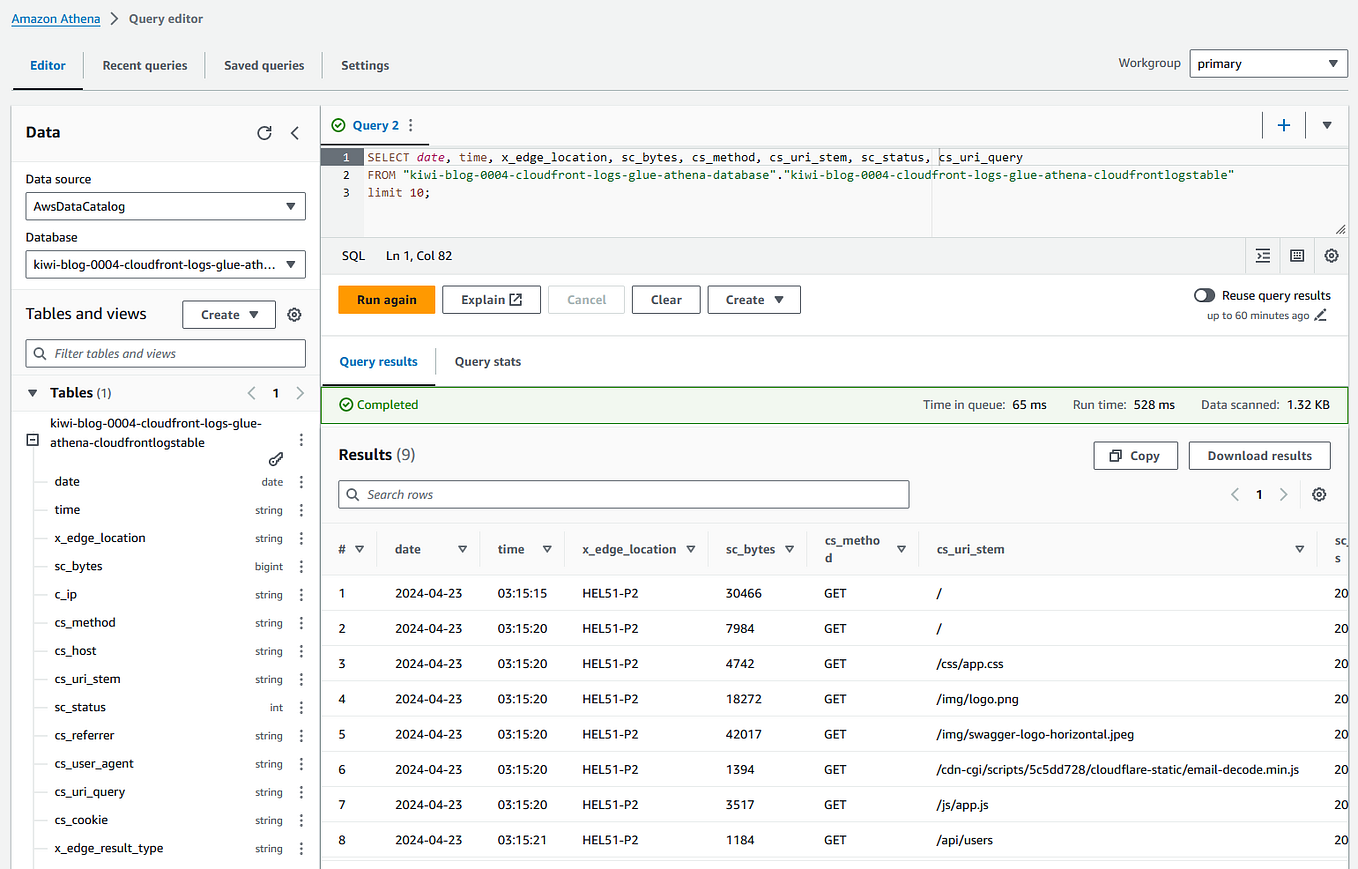1358x869 pixels.
Task: Switch to the Recent queries tab
Action: pos(144,65)
